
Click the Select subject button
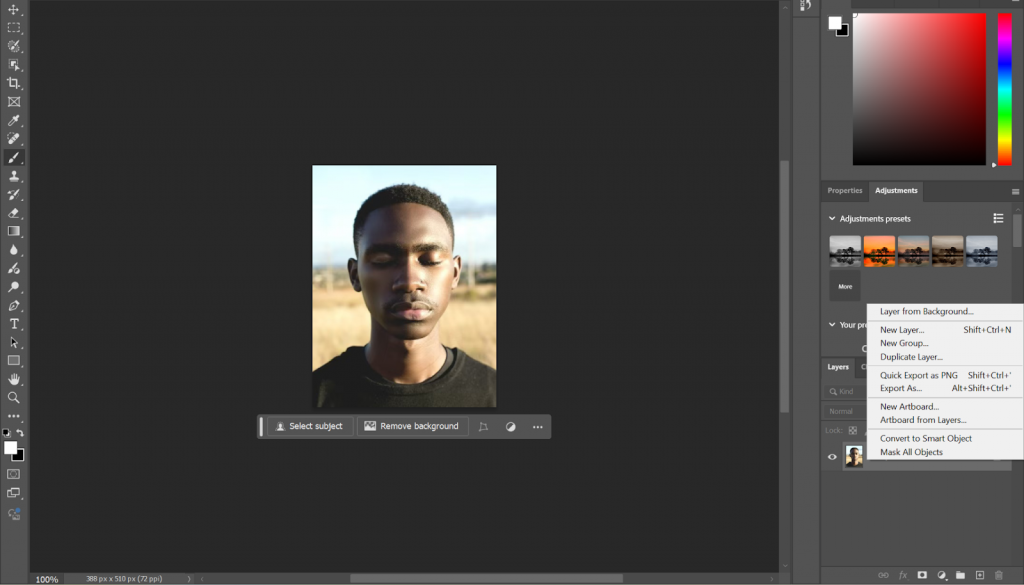tap(310, 426)
